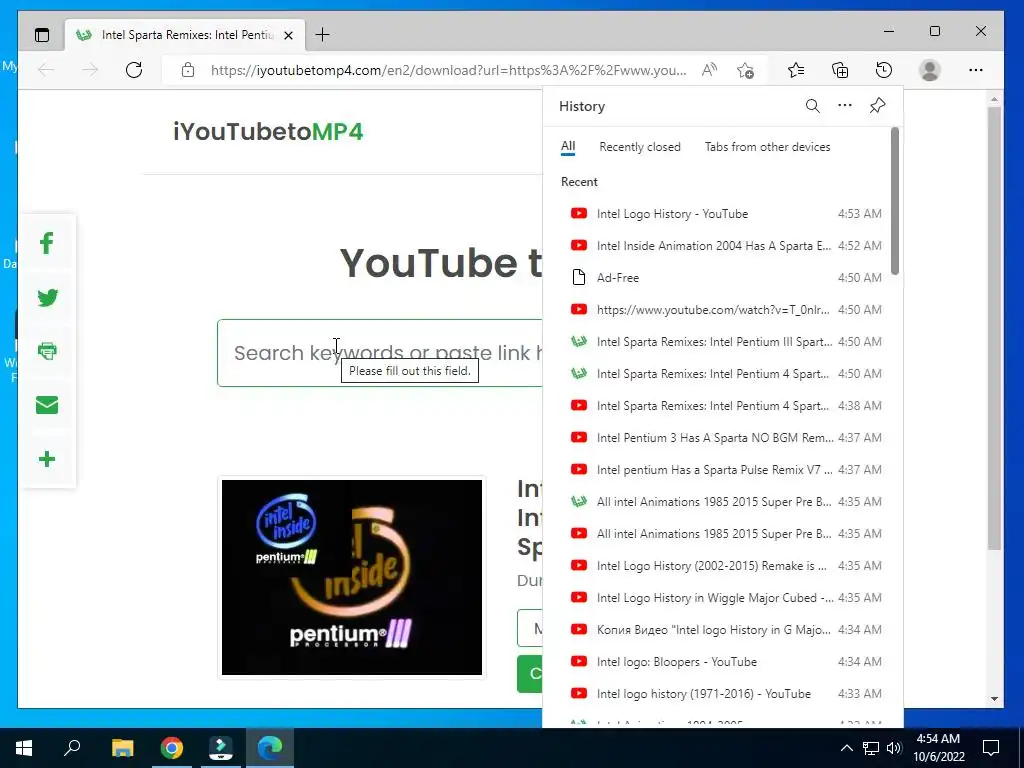Screen dimensions: 1024x768
Task: Share page on Facebook
Action: [47, 244]
